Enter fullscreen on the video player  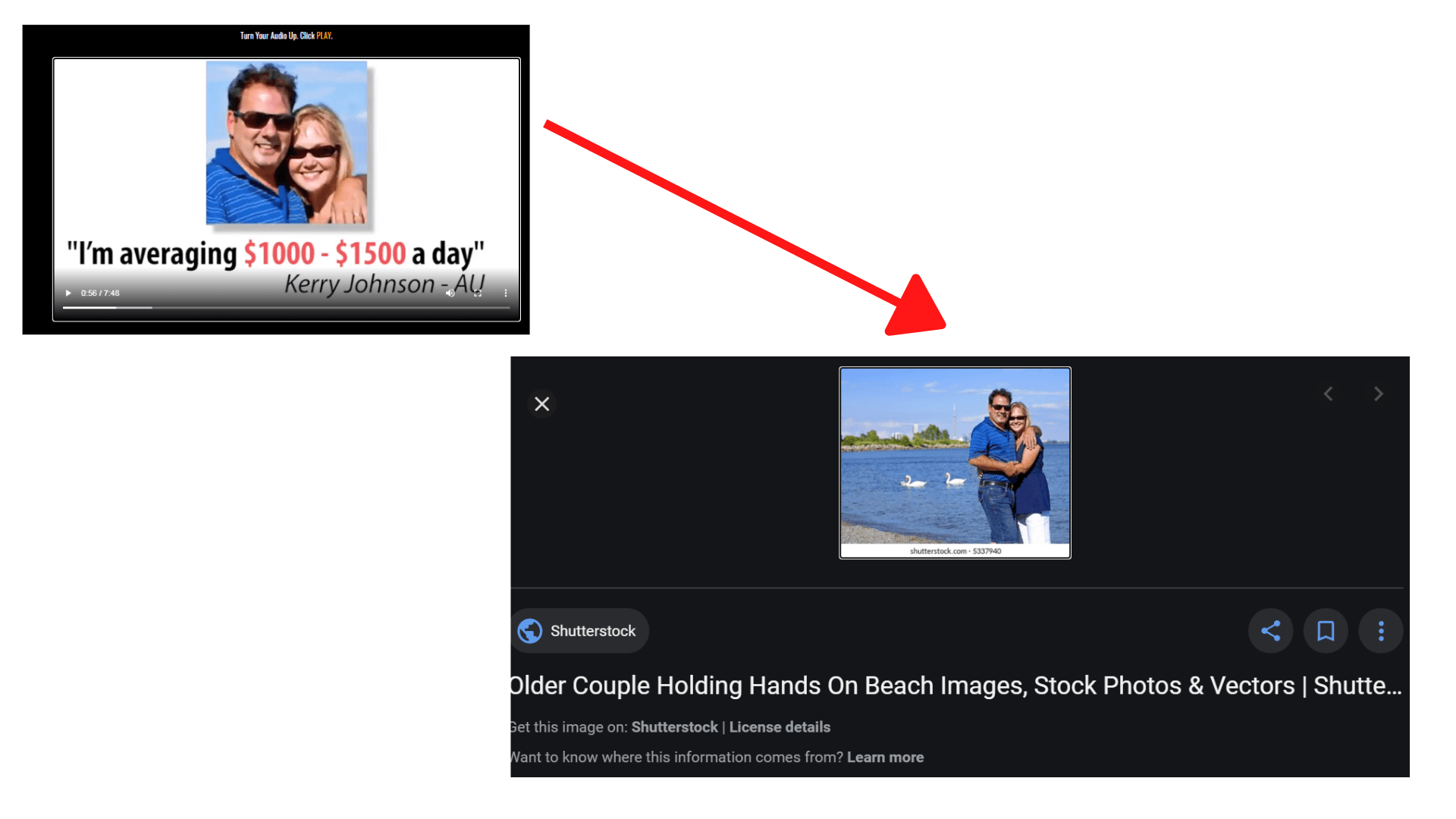point(478,293)
